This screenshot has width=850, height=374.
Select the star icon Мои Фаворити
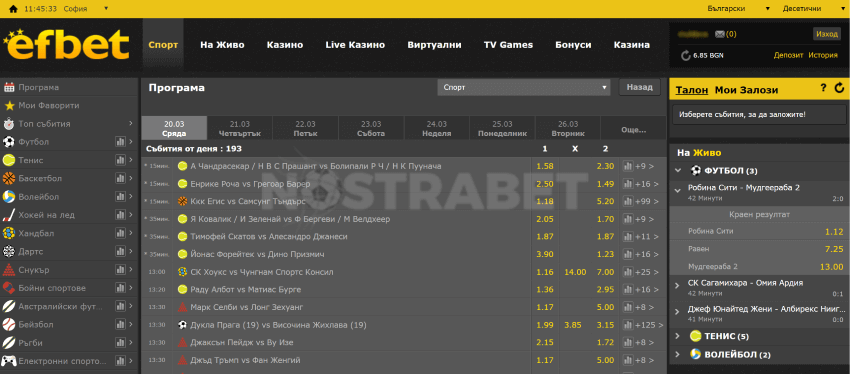pyautogui.click(x=9, y=106)
